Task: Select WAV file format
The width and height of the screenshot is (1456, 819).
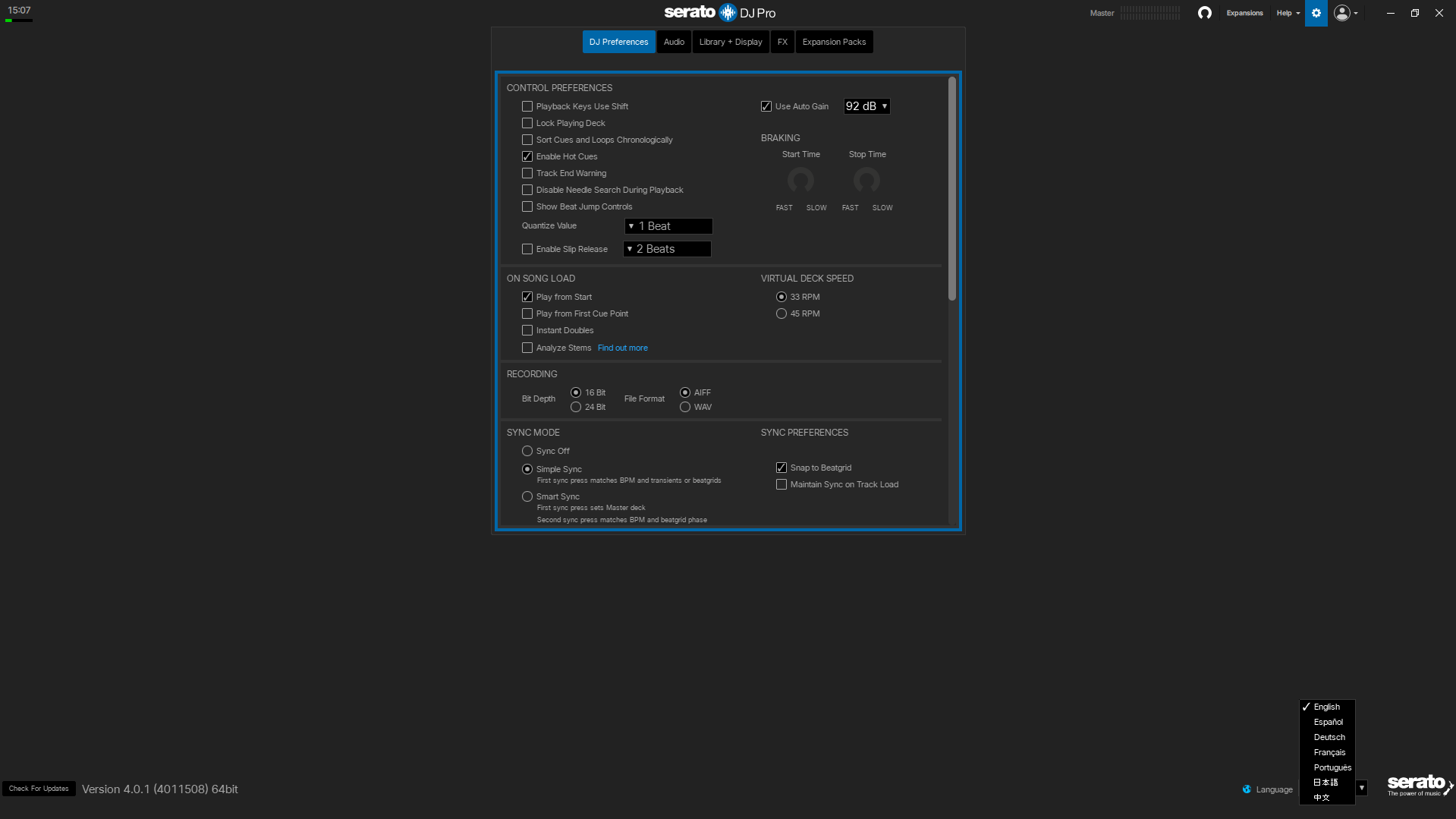Action: (x=685, y=407)
